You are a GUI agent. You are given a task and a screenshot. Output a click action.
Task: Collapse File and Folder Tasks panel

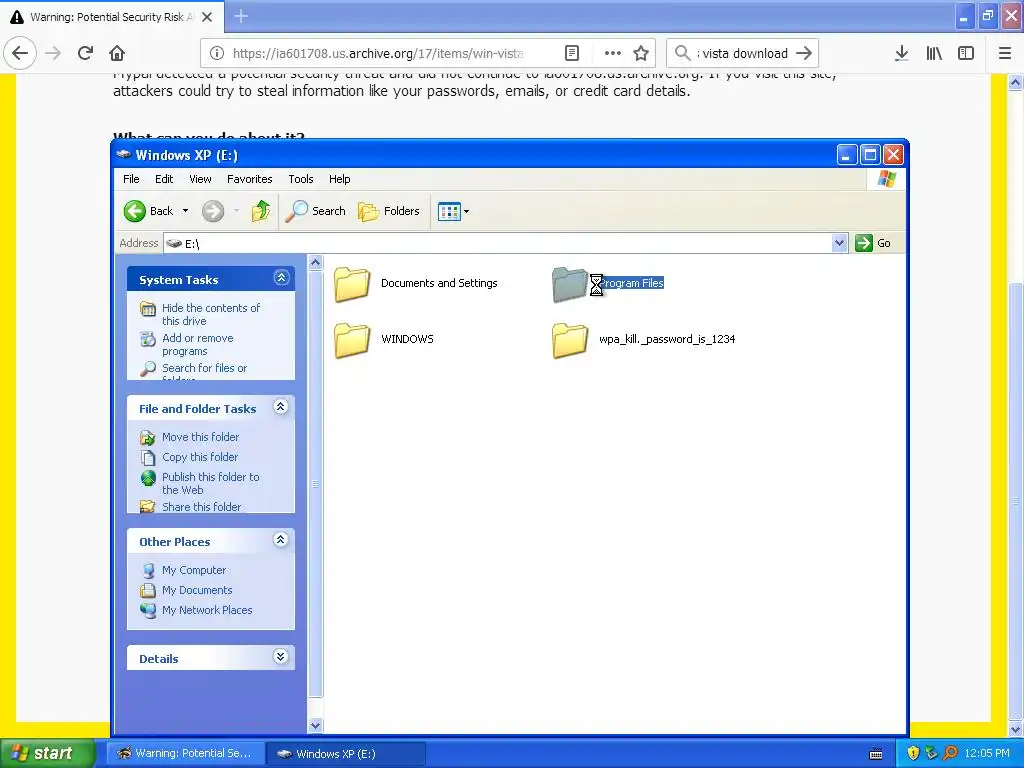(x=281, y=407)
